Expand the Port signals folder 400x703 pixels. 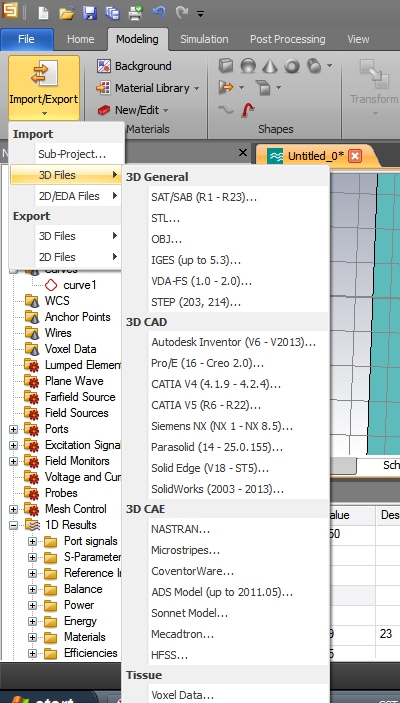(32, 542)
